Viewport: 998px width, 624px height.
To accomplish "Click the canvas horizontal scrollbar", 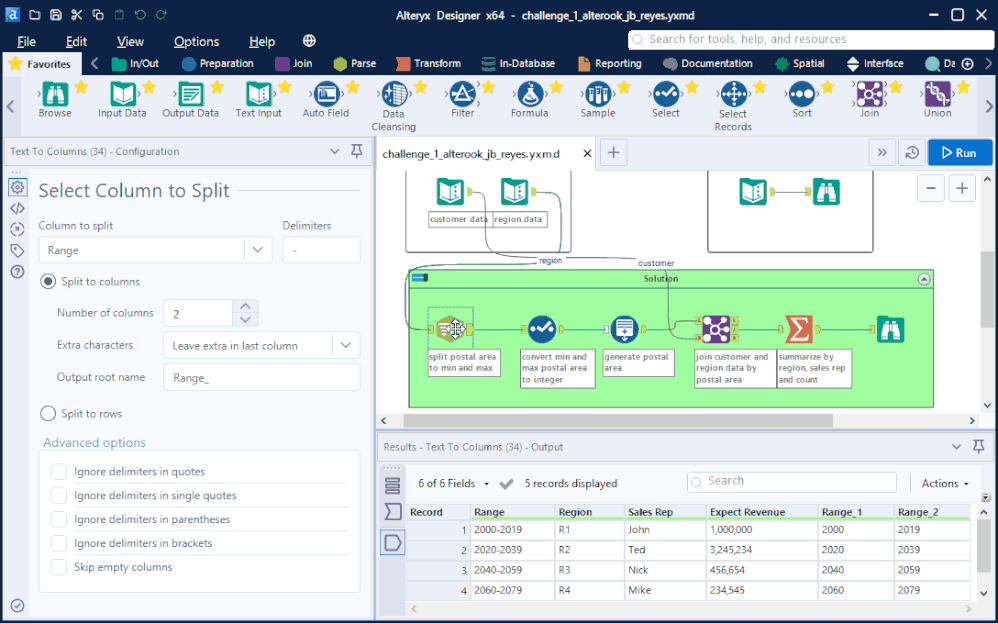I will tap(618, 421).
